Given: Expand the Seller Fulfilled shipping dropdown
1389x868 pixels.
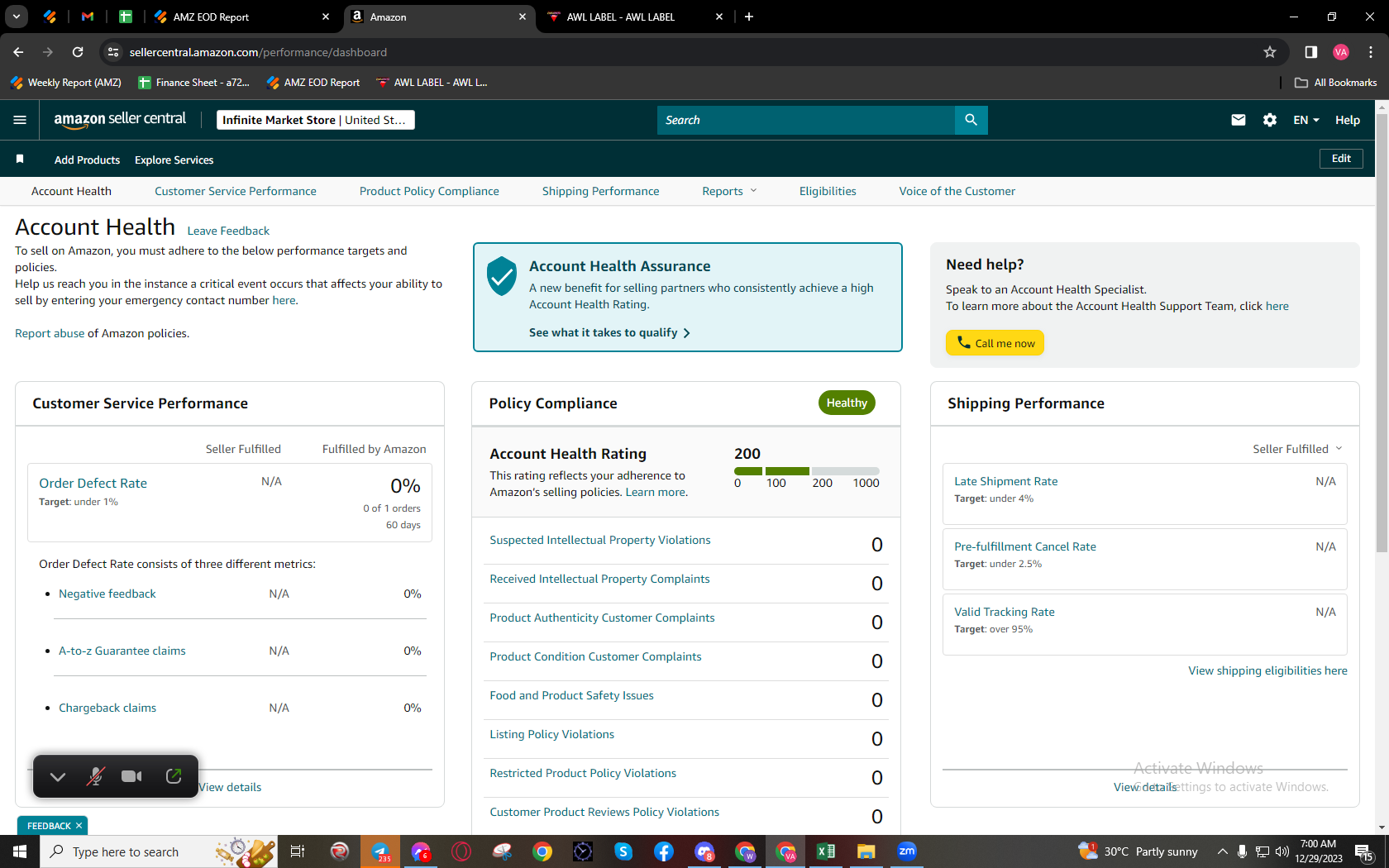Looking at the screenshot, I should click(x=1297, y=449).
